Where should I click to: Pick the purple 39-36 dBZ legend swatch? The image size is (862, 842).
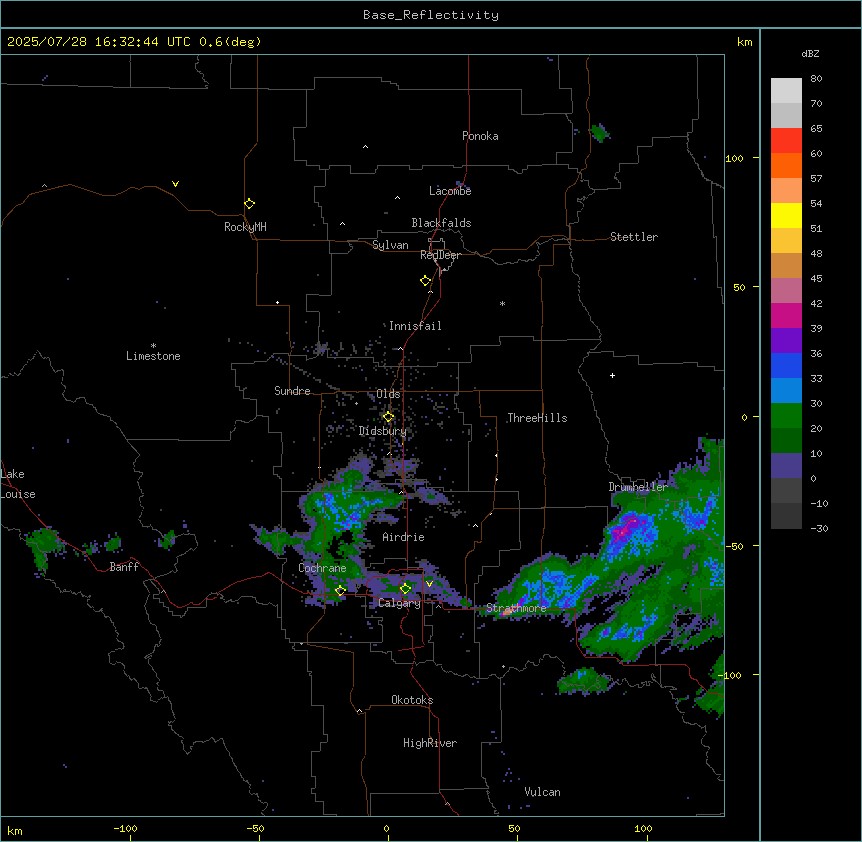pyautogui.click(x=786, y=340)
